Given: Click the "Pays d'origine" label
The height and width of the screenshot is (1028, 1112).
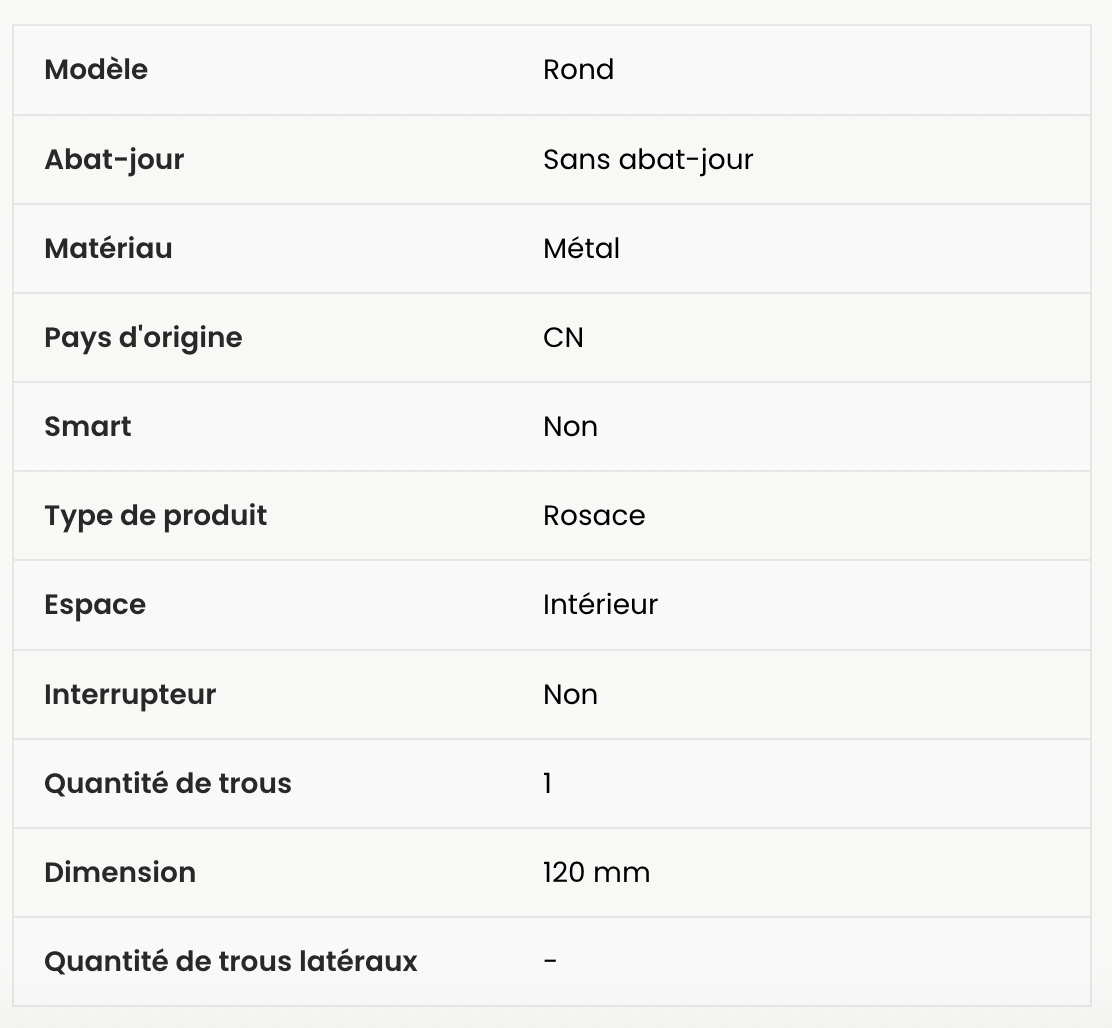Looking at the screenshot, I should click(143, 337).
